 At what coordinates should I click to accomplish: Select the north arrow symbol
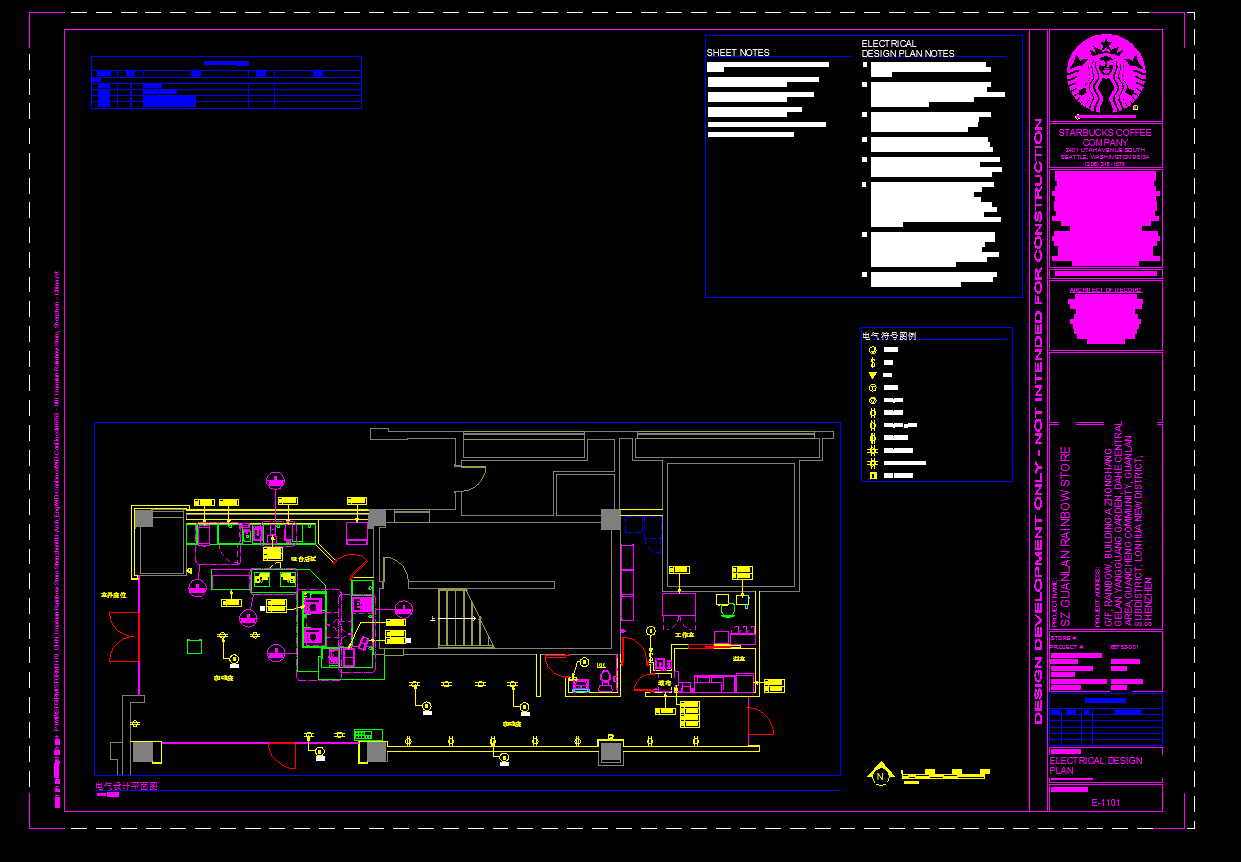click(x=880, y=775)
